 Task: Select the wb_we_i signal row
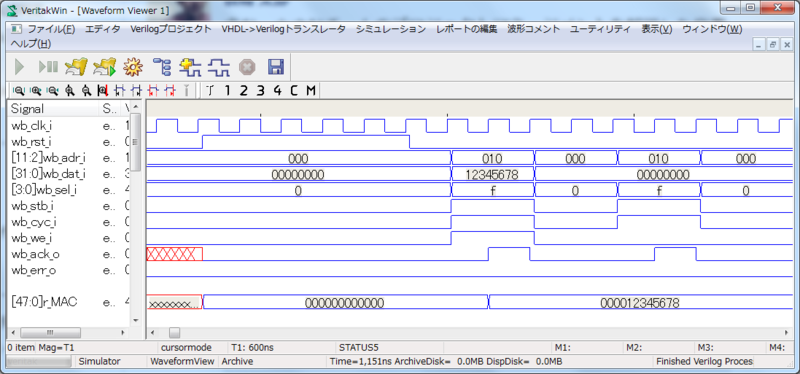pyautogui.click(x=69, y=238)
